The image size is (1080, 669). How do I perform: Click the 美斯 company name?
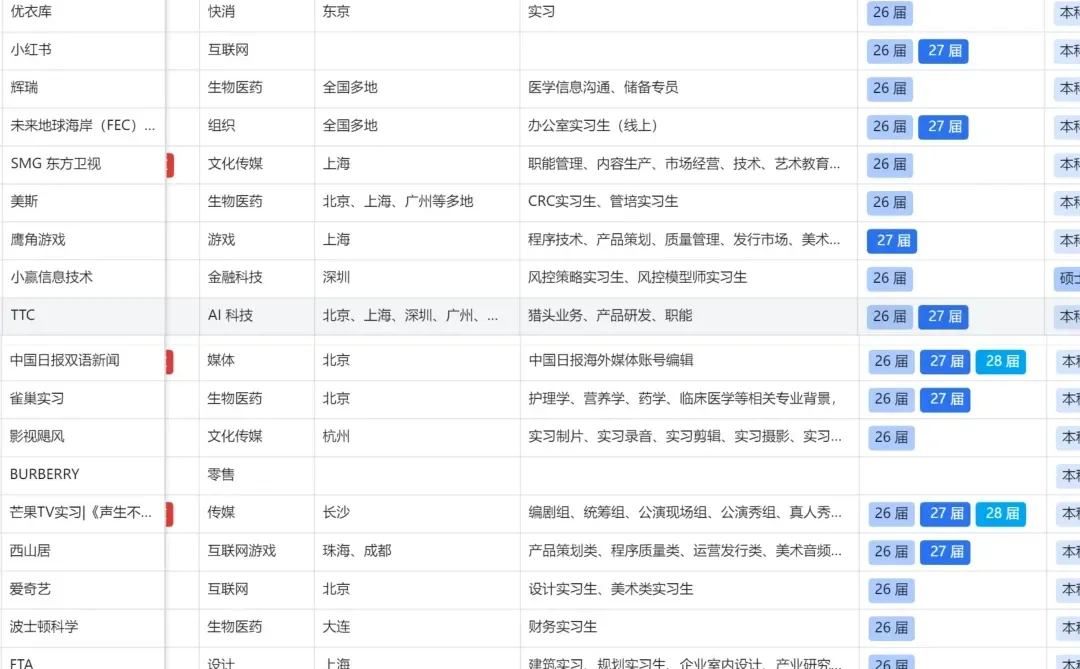(x=24, y=201)
